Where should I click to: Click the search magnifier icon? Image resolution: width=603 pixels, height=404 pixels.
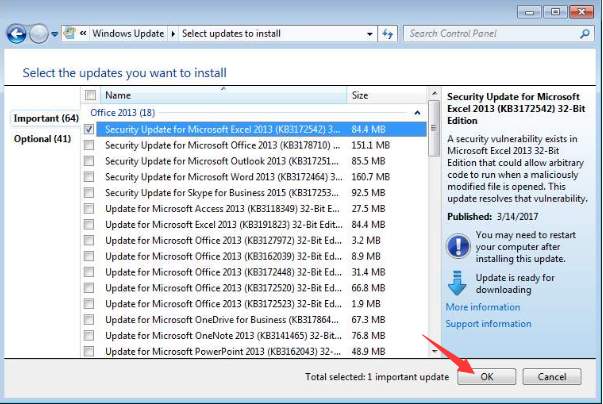585,34
